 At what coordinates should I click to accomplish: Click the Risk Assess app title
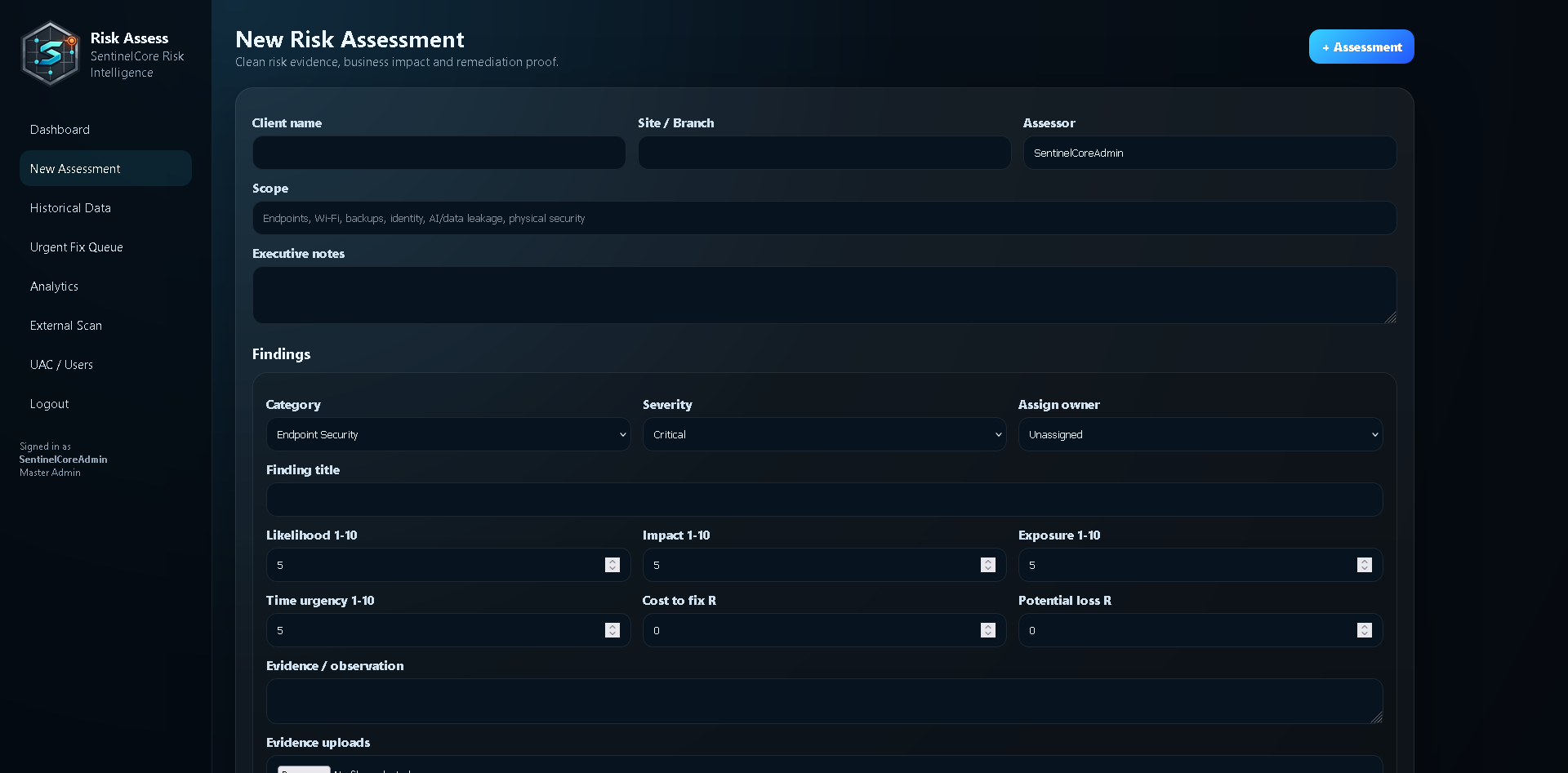tap(129, 38)
